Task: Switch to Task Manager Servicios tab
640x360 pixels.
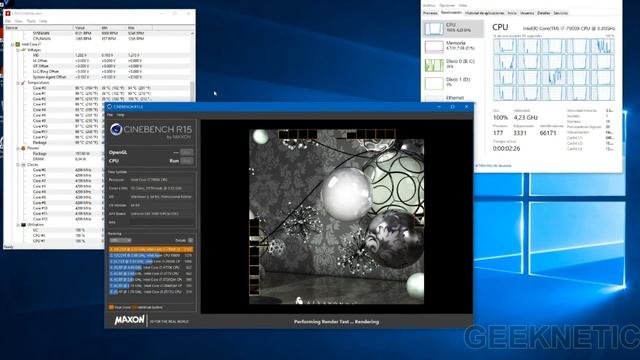Action: pos(560,13)
